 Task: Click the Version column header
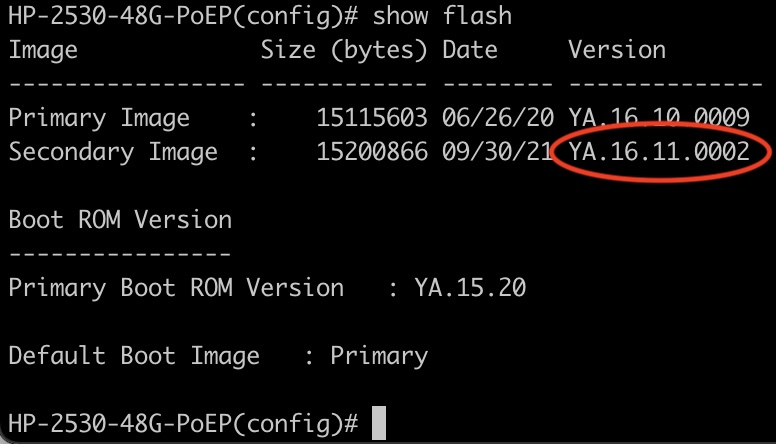616,50
